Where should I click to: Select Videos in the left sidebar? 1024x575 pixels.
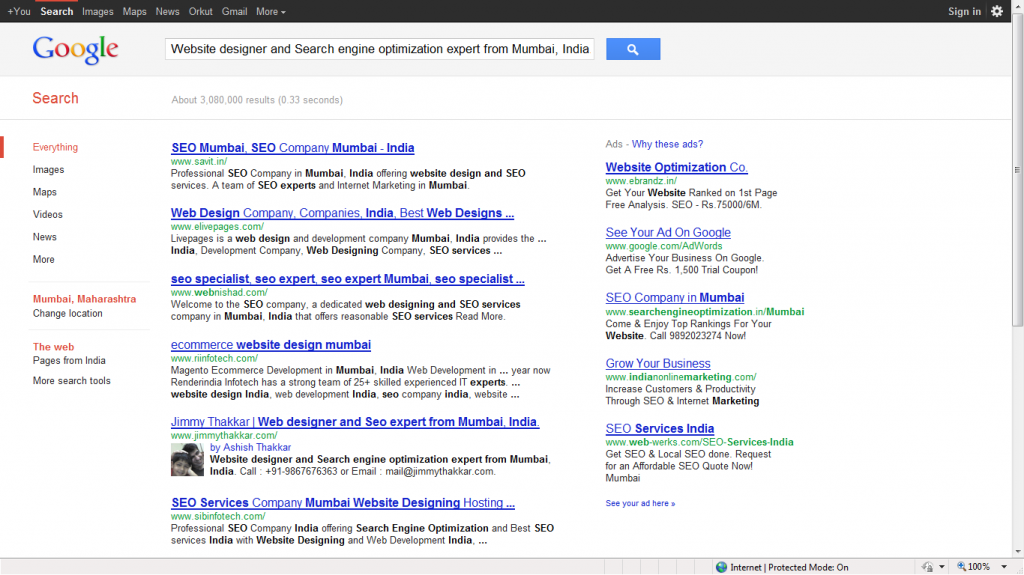coord(48,214)
